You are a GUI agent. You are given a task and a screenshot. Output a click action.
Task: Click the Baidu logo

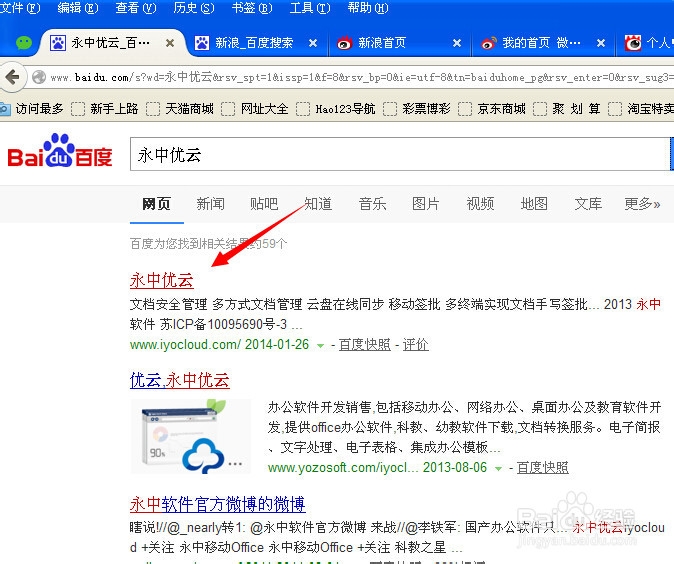click(60, 150)
